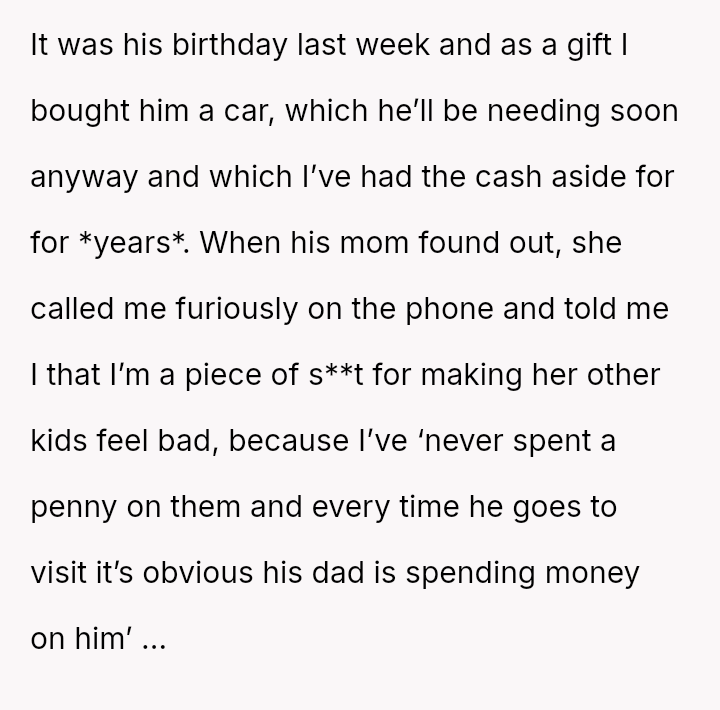Click the word "anyway"
The width and height of the screenshot is (720, 710).
(x=86, y=178)
